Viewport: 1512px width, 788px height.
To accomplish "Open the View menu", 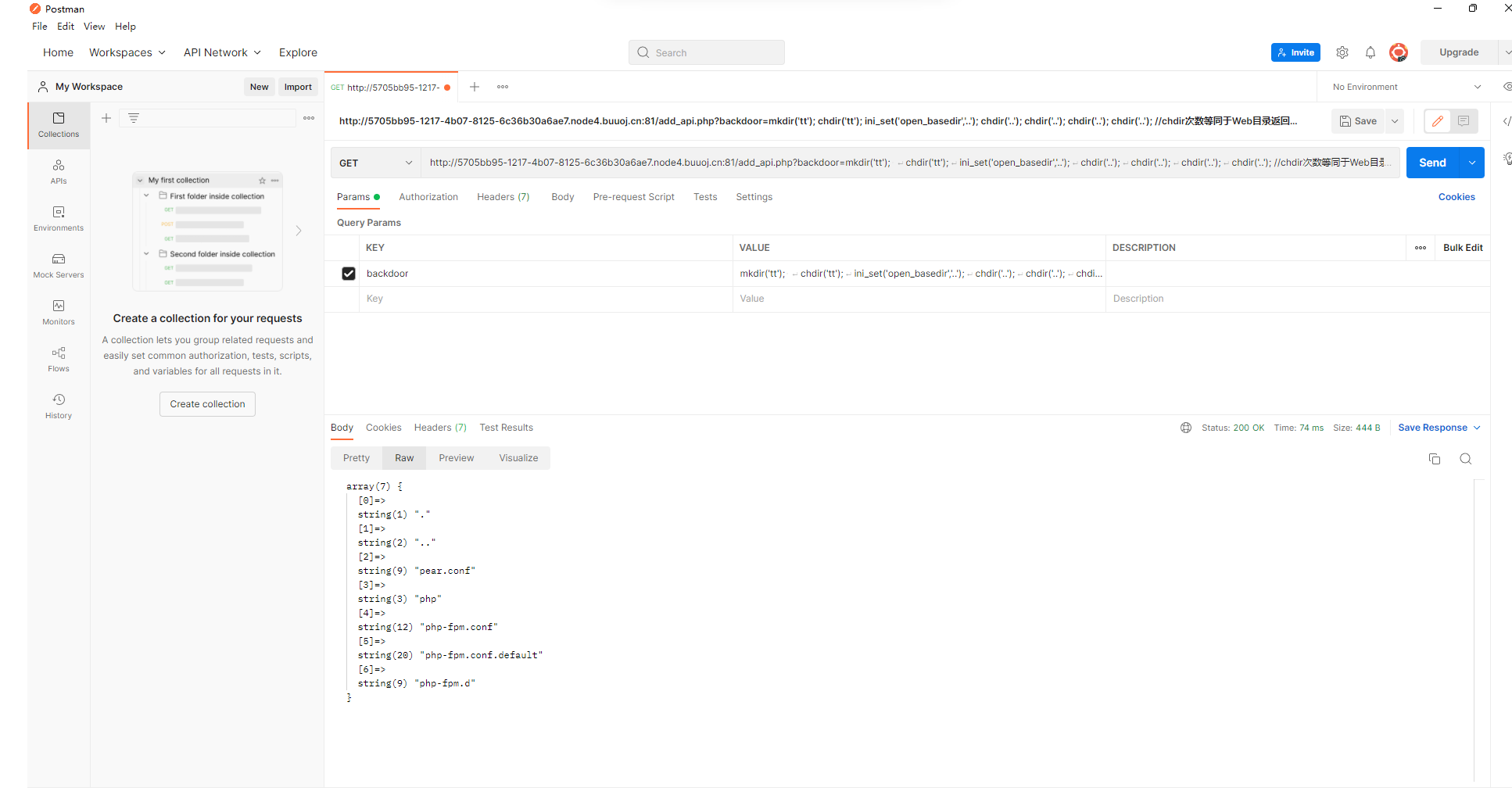I will tap(95, 27).
